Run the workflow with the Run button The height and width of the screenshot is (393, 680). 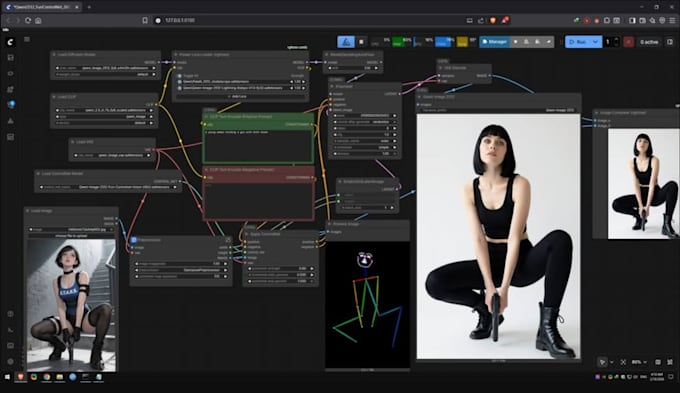(x=578, y=42)
